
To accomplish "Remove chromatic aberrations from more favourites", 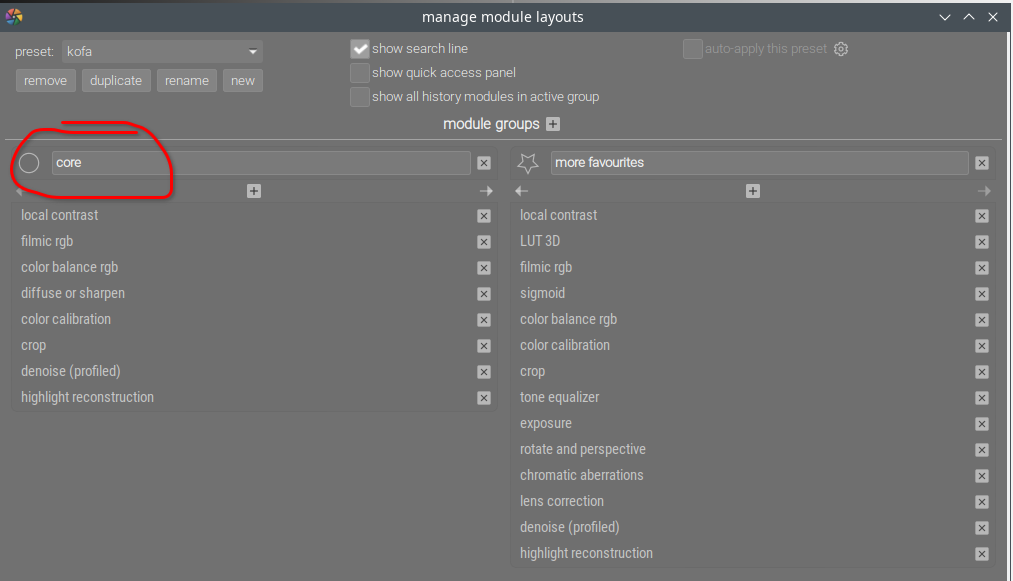I will point(982,476).
